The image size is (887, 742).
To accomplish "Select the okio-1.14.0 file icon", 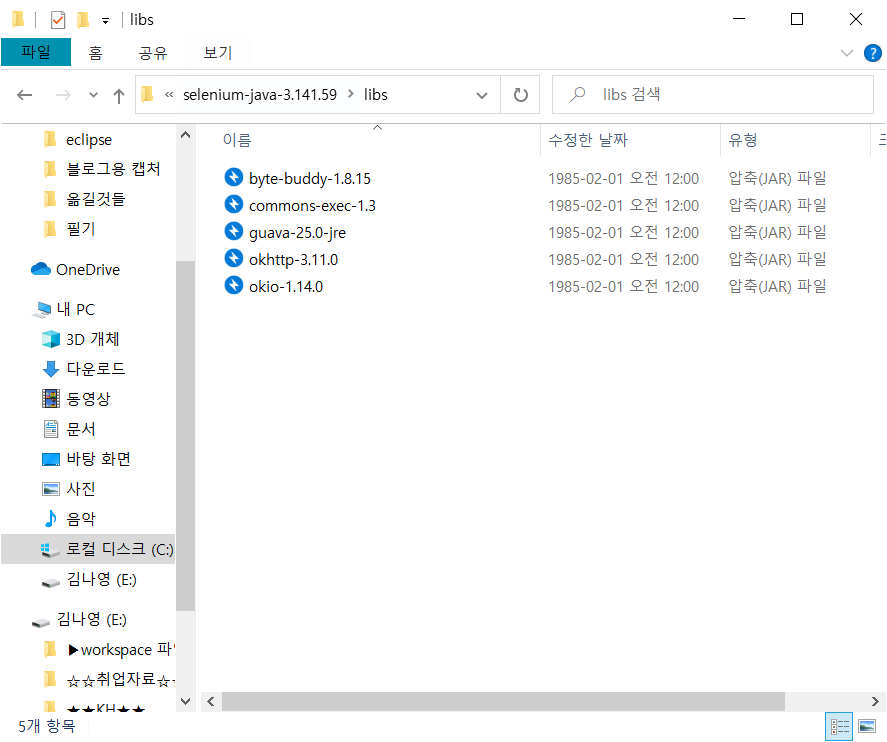I will point(233,285).
